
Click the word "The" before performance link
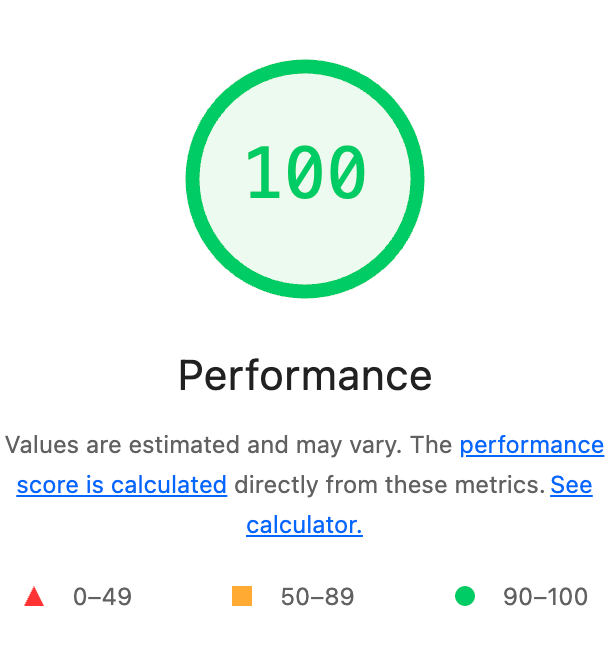[x=430, y=445]
